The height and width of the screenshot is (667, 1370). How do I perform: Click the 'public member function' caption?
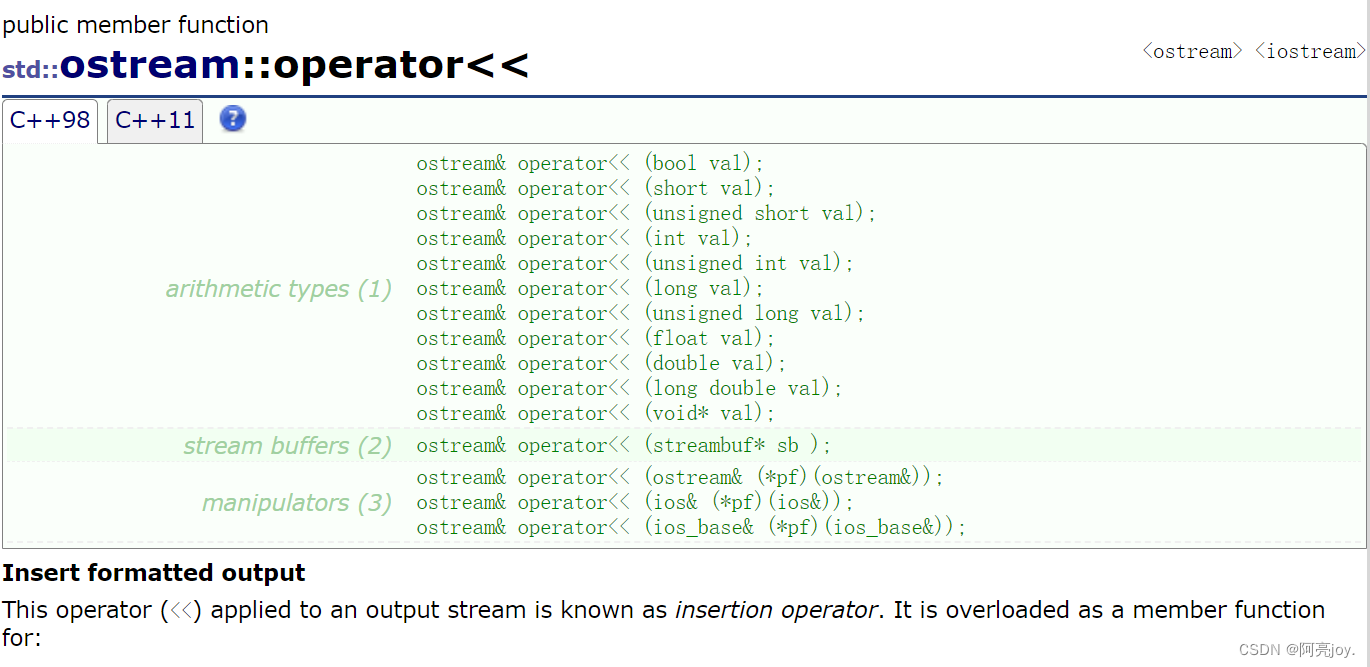click(x=135, y=25)
